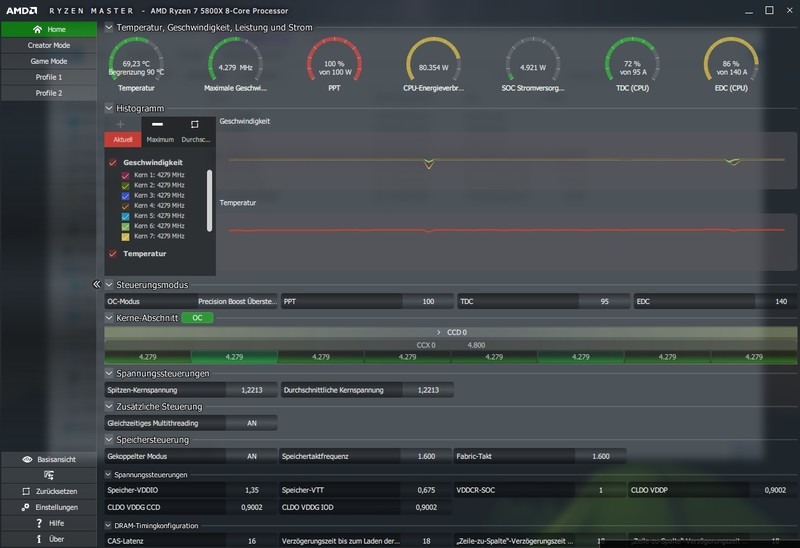Select the Aktuell histogram tab
Image resolution: width=800 pixels, height=548 pixels.
coord(122,139)
